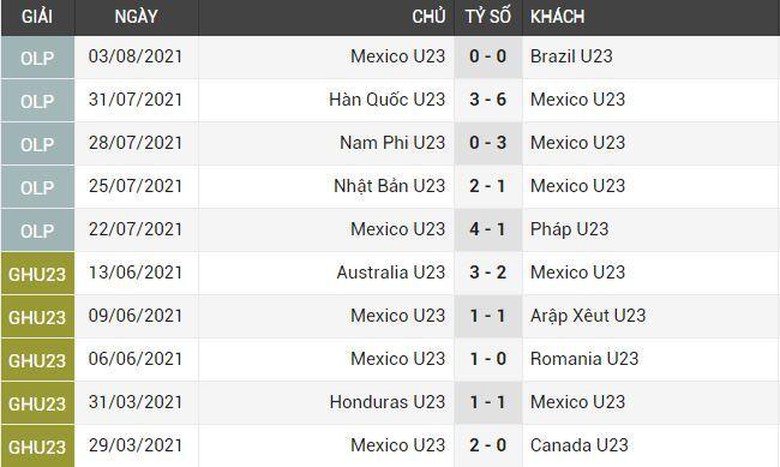Click the NGÀY column header
780x467 pixels.
[135, 17]
